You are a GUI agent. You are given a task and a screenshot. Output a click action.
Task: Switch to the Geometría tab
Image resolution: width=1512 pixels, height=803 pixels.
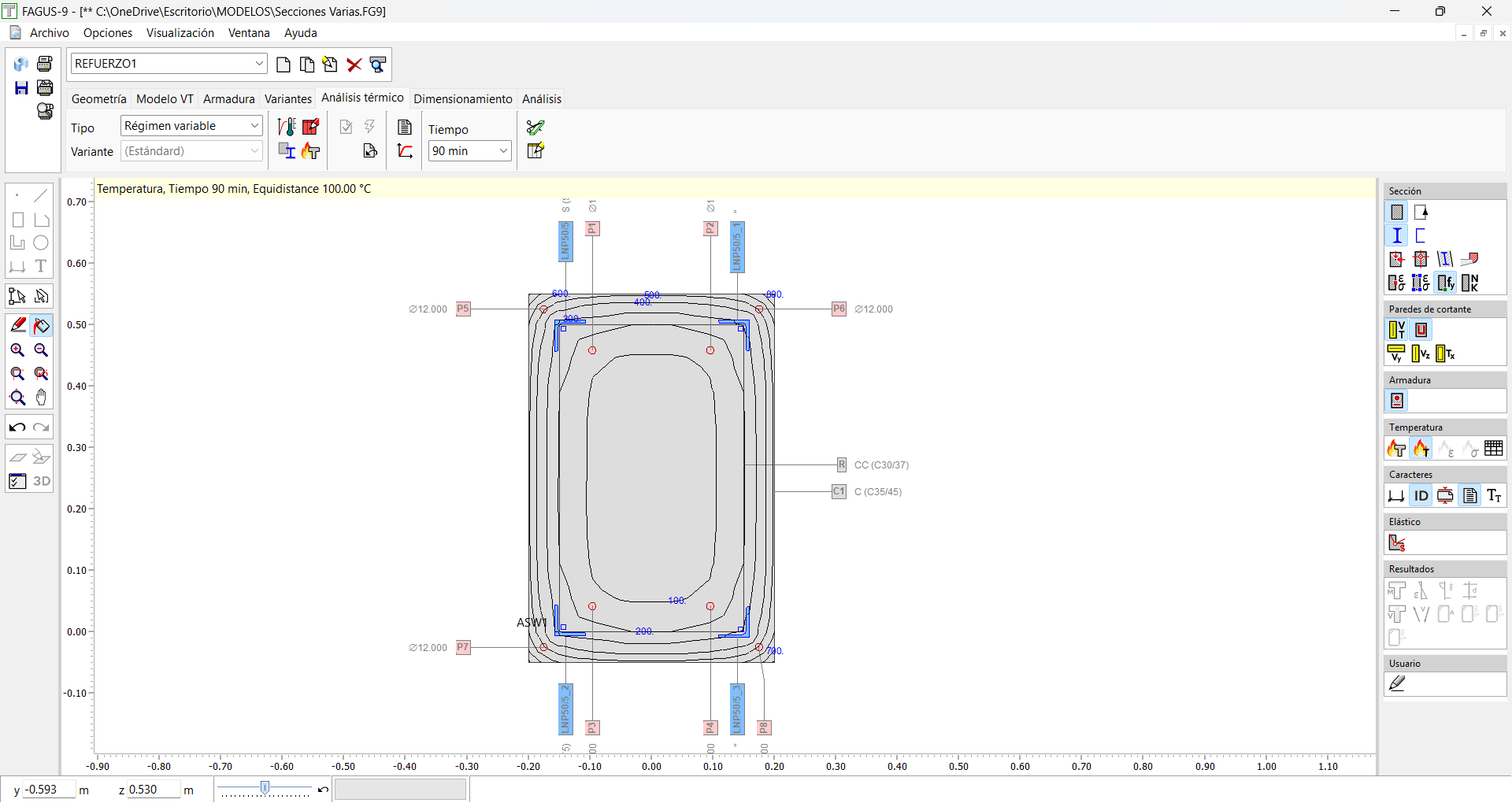pyautogui.click(x=98, y=99)
